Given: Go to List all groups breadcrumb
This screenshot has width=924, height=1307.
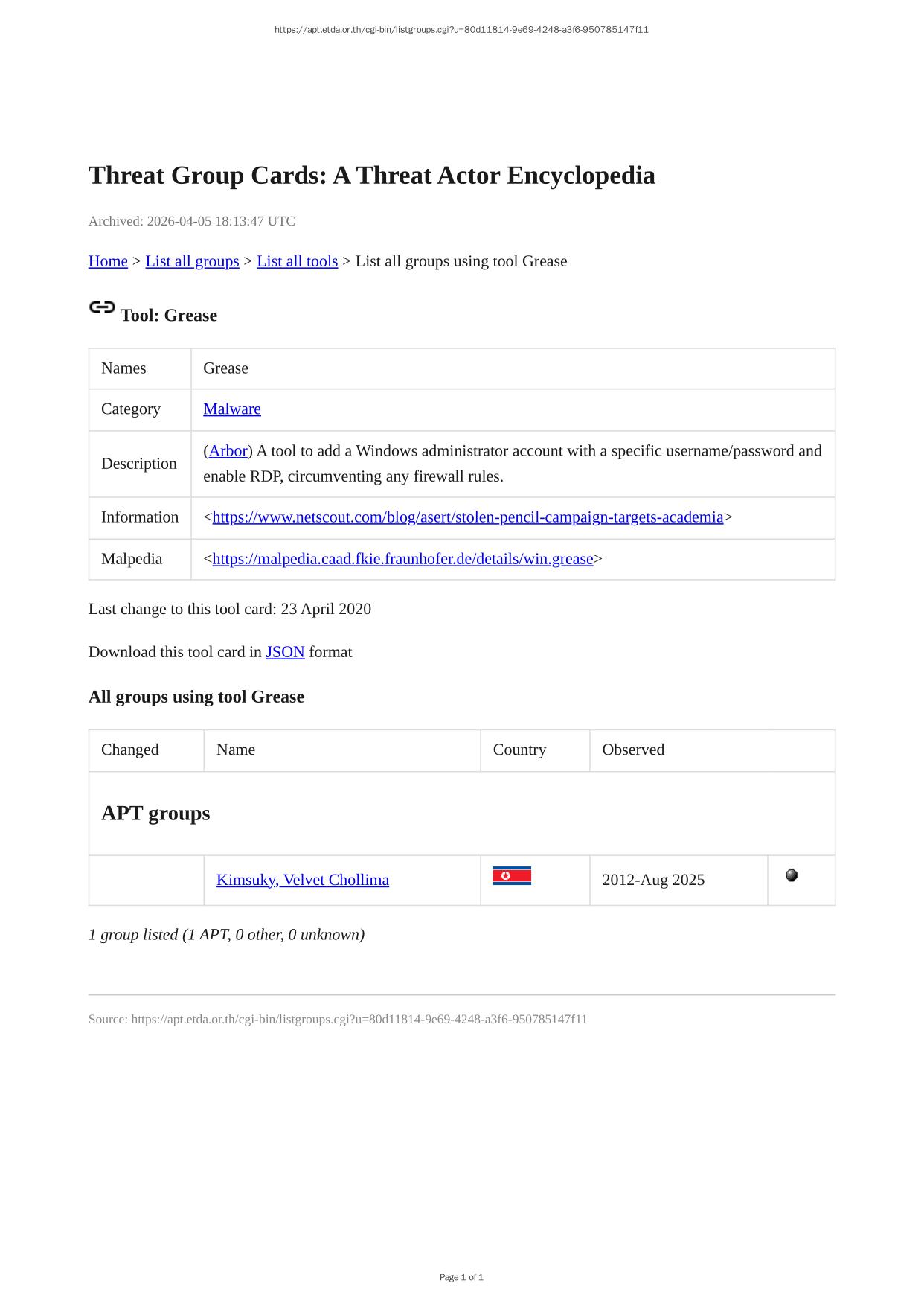Looking at the screenshot, I should click(x=192, y=261).
